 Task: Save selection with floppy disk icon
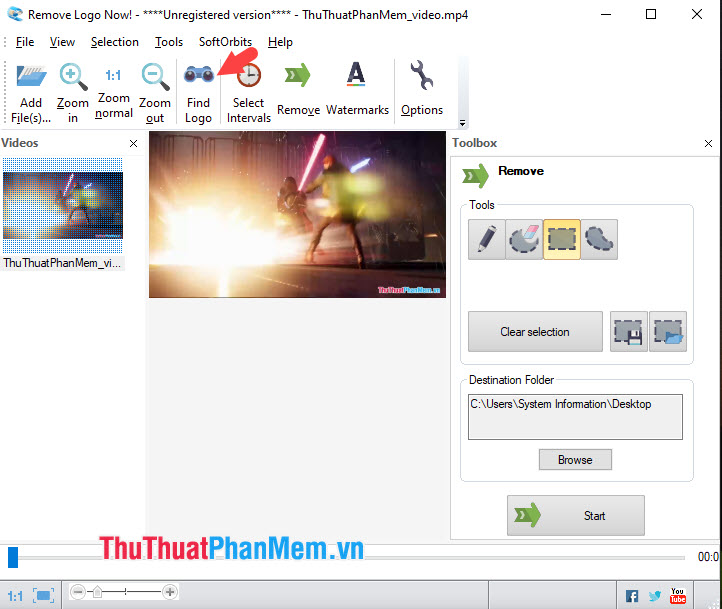(x=629, y=332)
